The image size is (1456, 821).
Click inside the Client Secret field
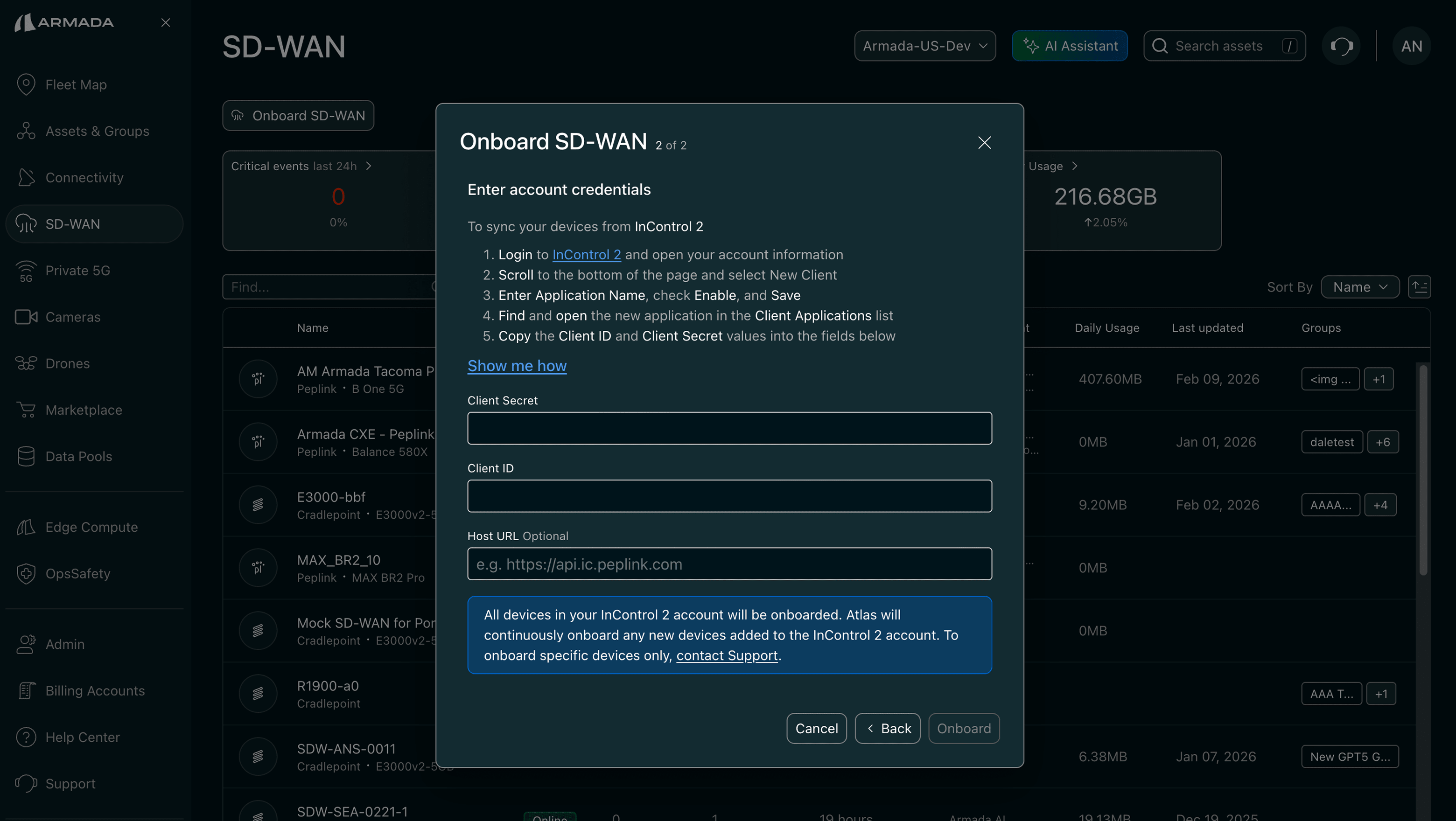coord(729,428)
